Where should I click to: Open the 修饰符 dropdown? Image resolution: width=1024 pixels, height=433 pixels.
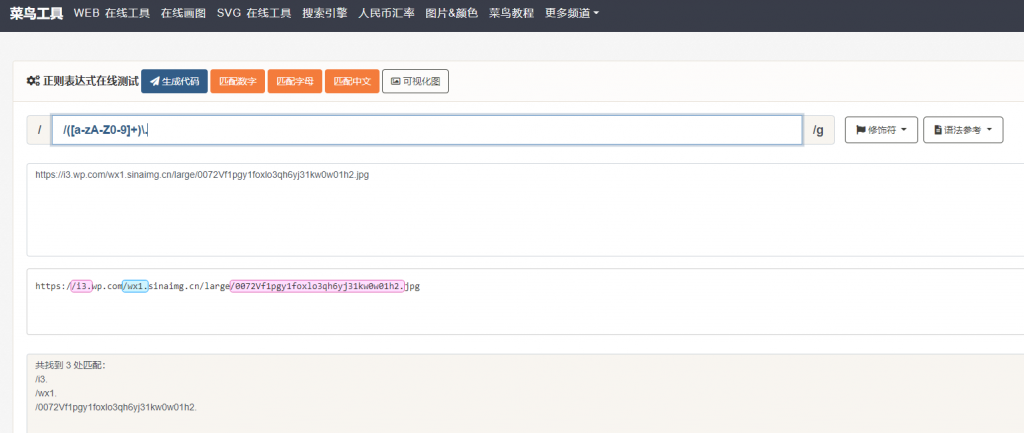[882, 130]
